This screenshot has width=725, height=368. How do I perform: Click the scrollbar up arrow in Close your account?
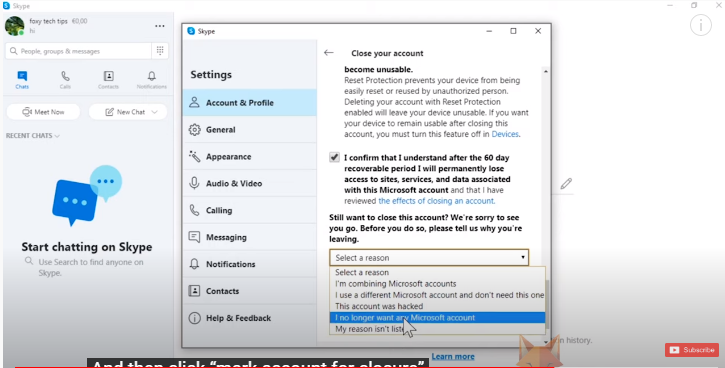546,71
